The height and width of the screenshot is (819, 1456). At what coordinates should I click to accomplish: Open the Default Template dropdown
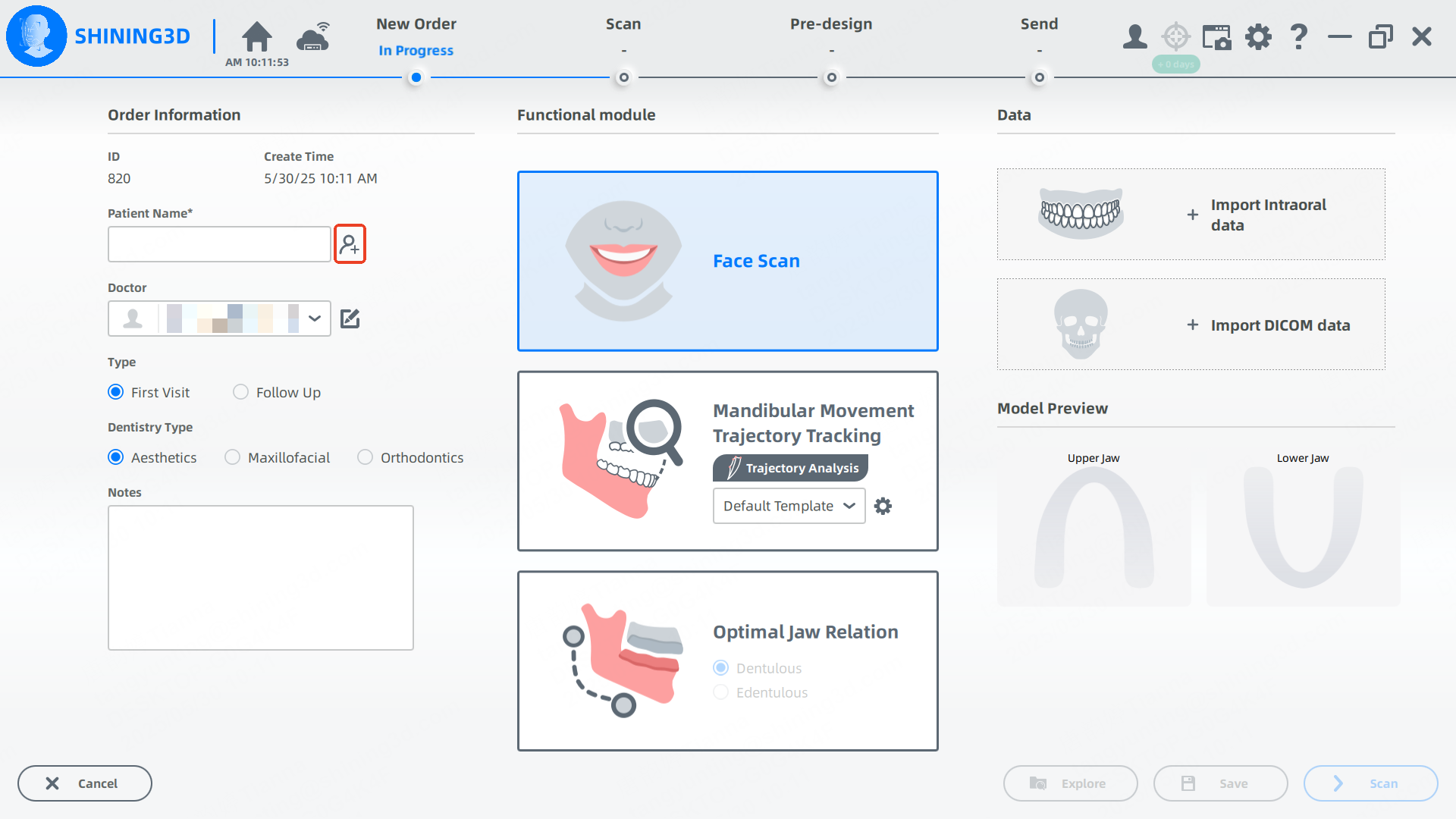789,506
